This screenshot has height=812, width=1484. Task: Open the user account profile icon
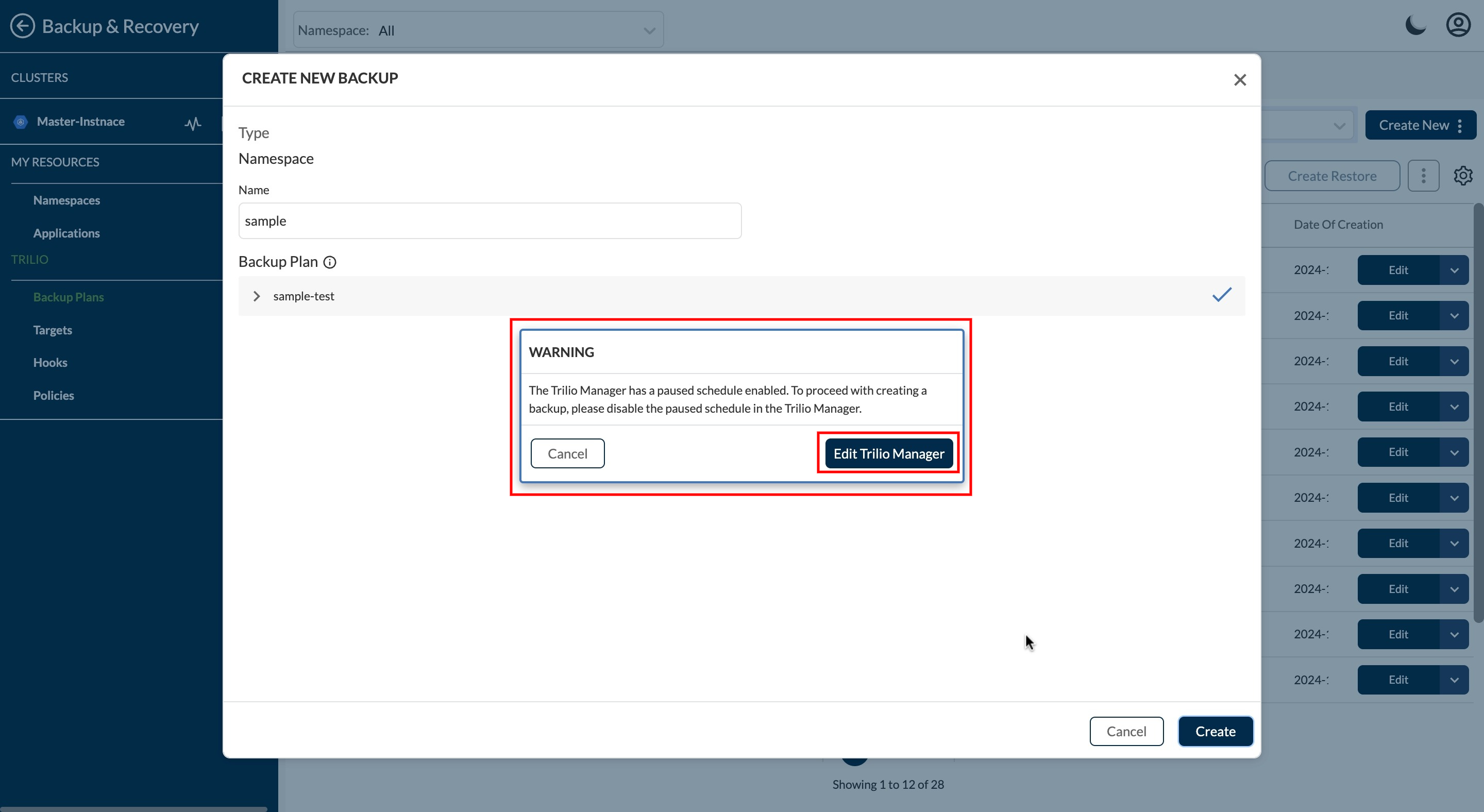(x=1458, y=25)
